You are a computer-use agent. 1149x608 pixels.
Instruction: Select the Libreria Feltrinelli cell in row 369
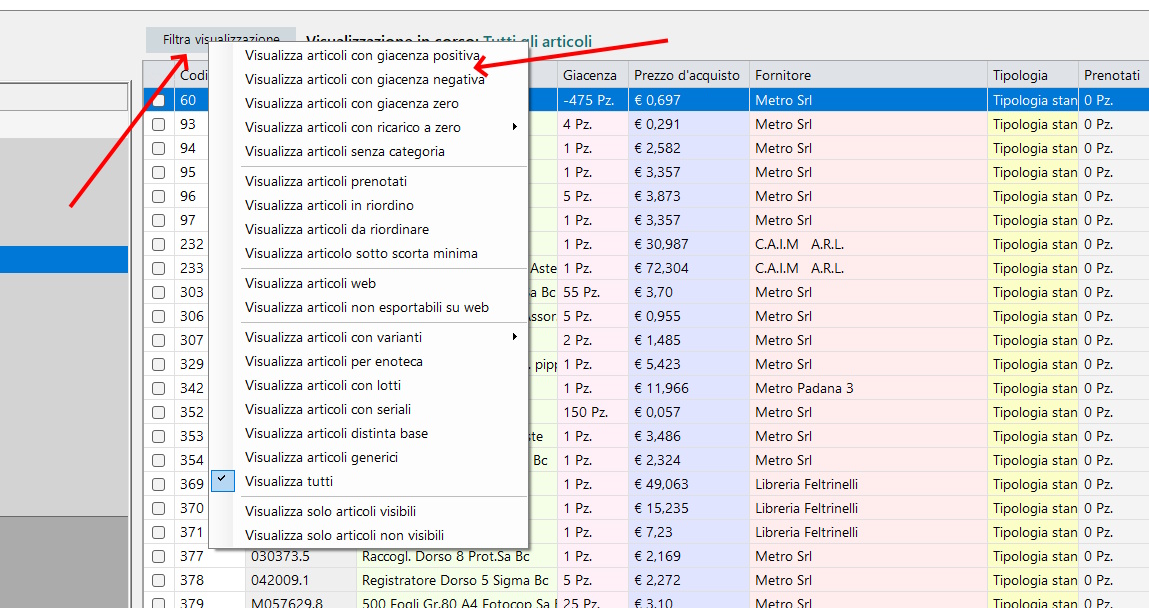pyautogui.click(x=806, y=484)
